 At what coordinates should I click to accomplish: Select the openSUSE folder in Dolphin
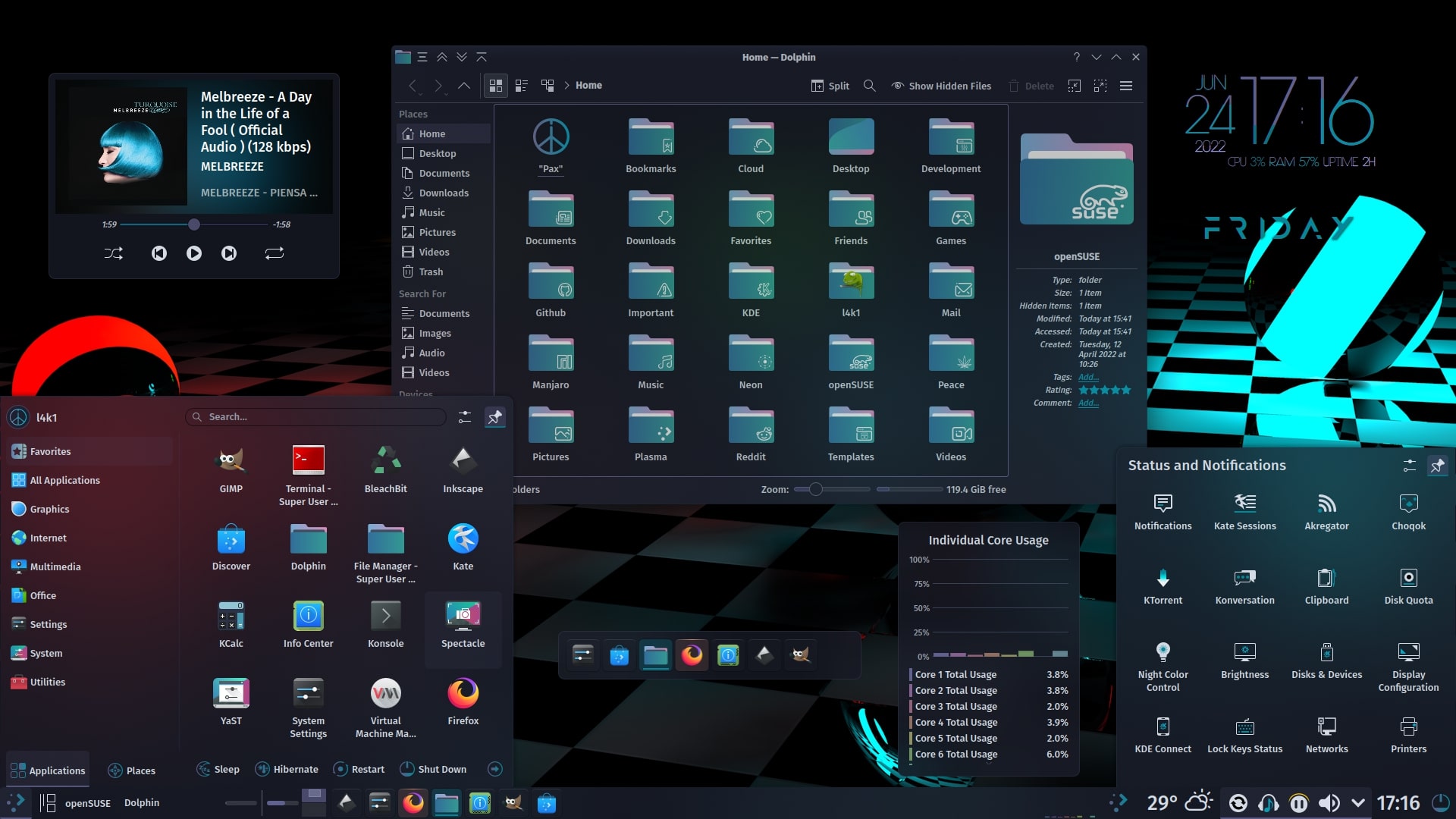tap(851, 362)
